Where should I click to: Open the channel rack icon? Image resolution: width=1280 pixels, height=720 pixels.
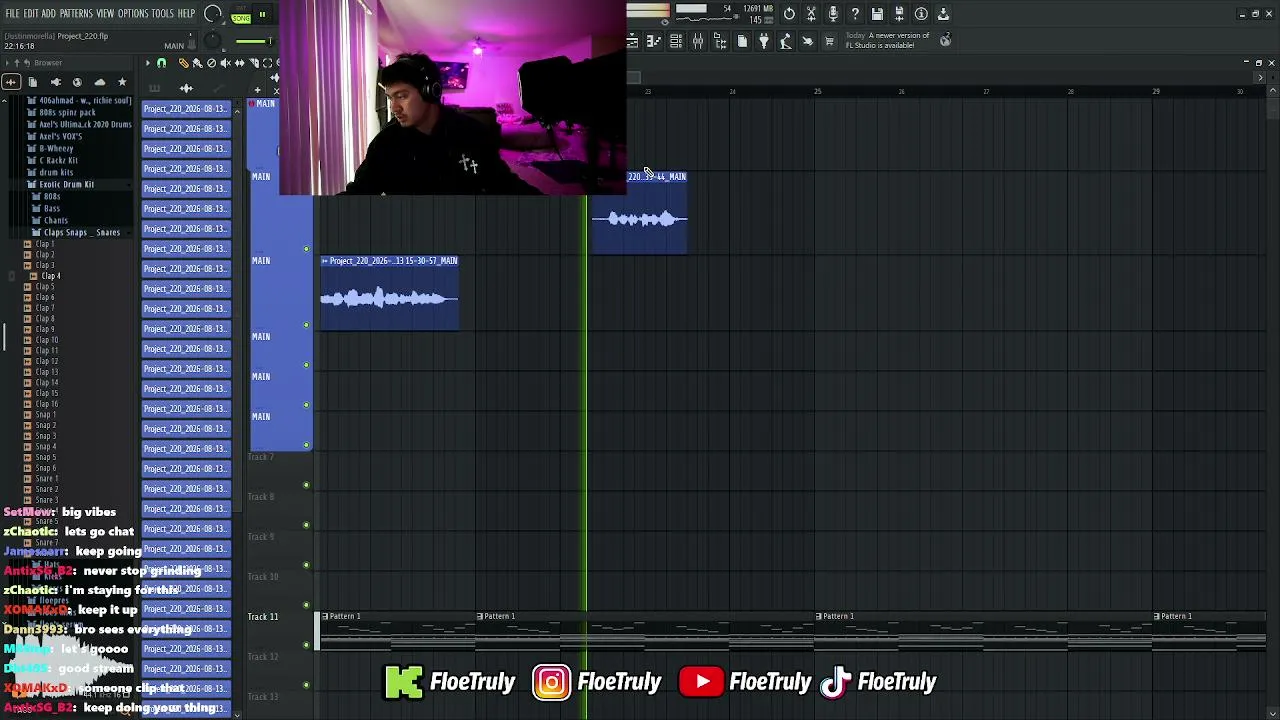[x=676, y=41]
